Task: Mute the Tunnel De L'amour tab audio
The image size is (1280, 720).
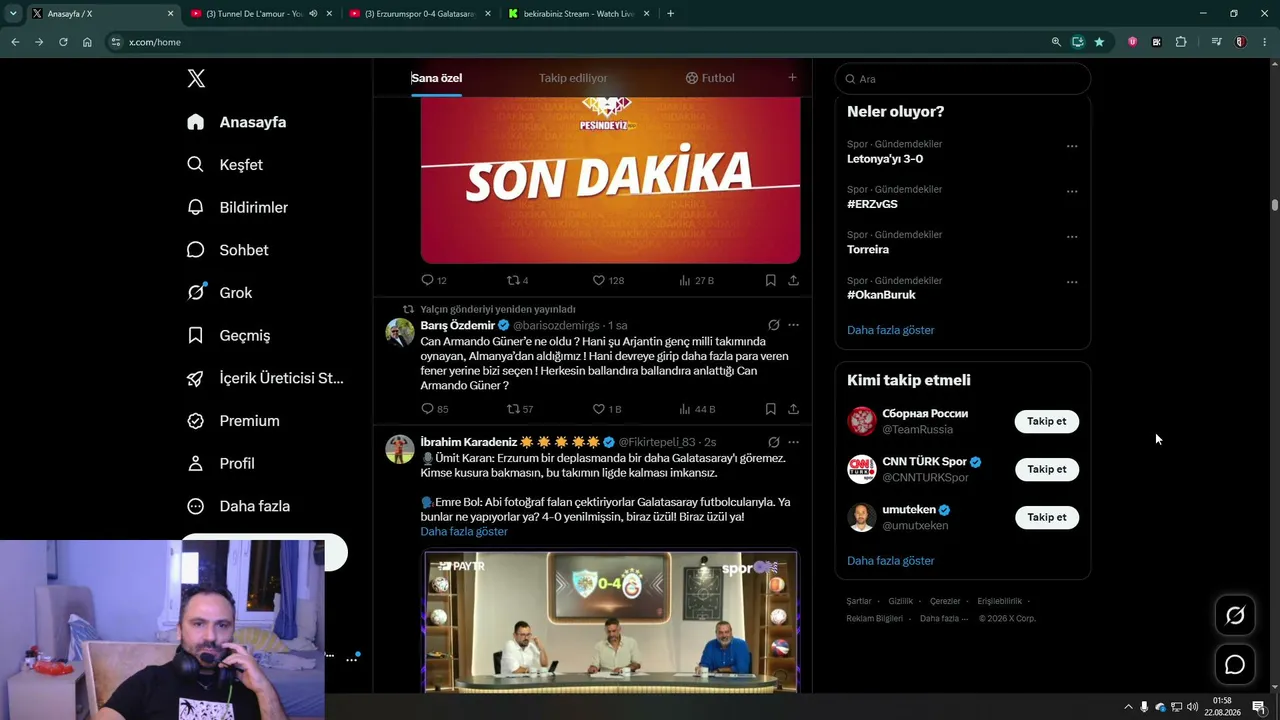Action: tap(313, 14)
